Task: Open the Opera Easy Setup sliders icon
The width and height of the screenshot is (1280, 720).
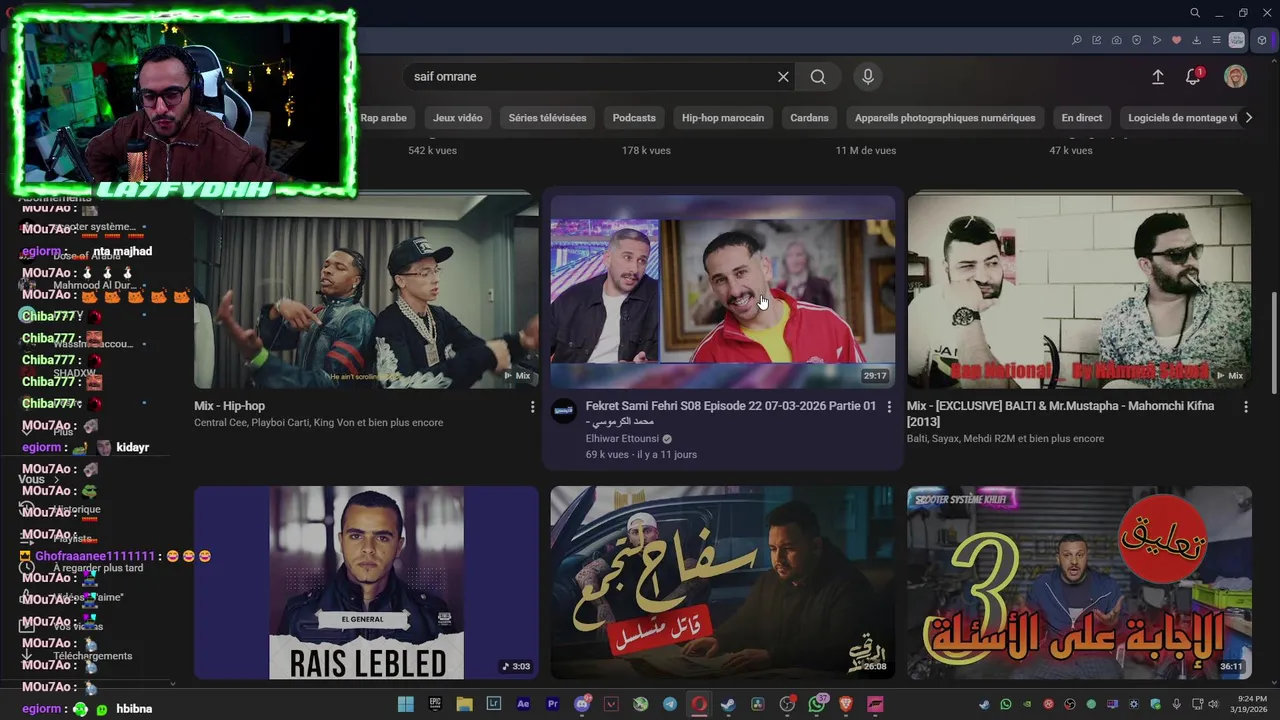Action: point(1217,40)
